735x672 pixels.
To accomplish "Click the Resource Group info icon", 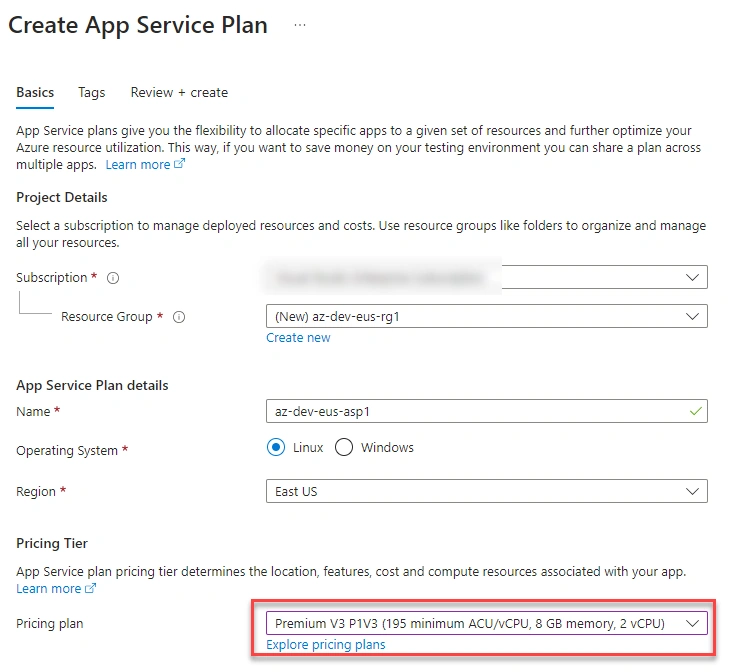I will pyautogui.click(x=179, y=317).
